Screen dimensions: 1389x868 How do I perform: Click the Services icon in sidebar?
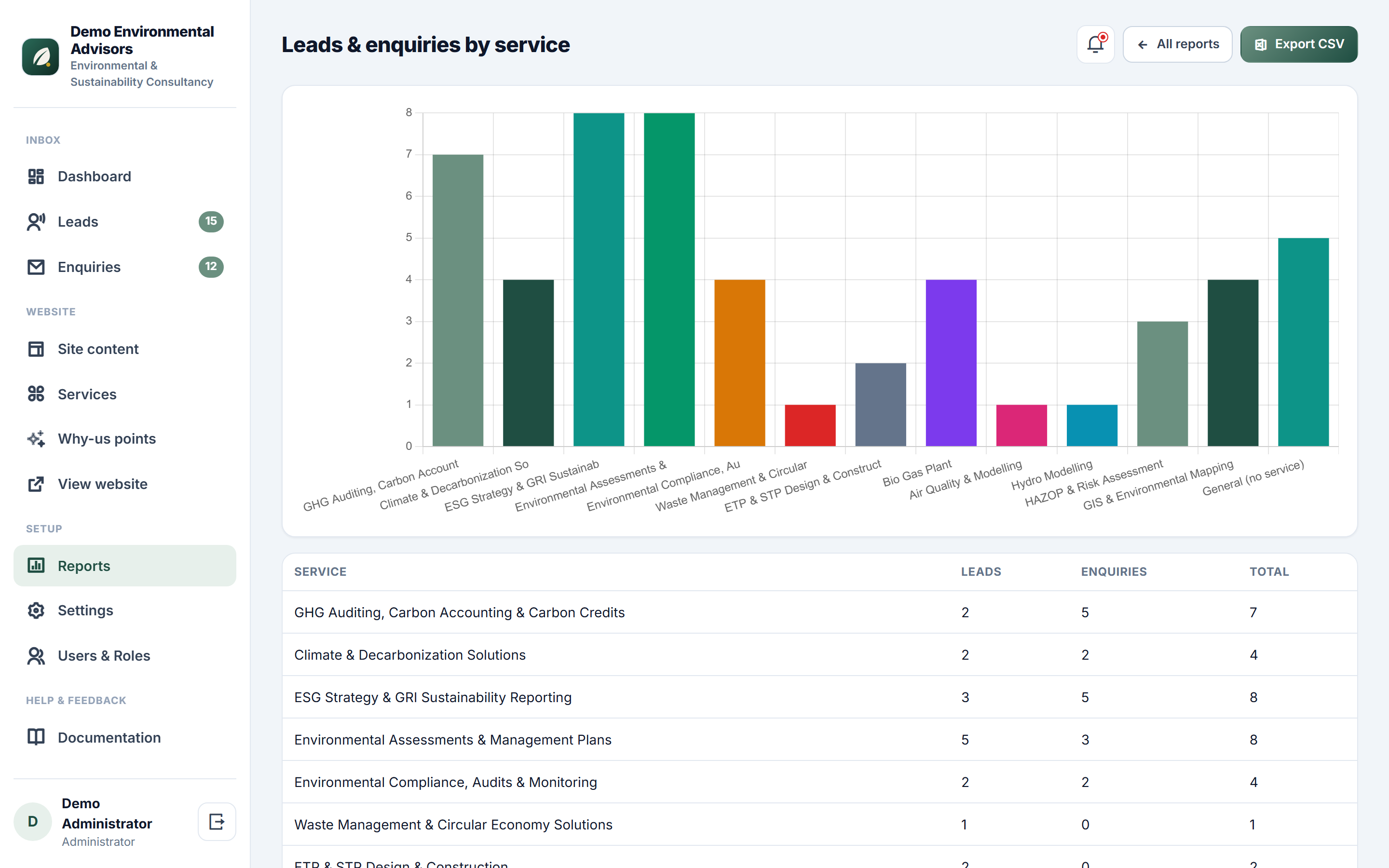36,394
